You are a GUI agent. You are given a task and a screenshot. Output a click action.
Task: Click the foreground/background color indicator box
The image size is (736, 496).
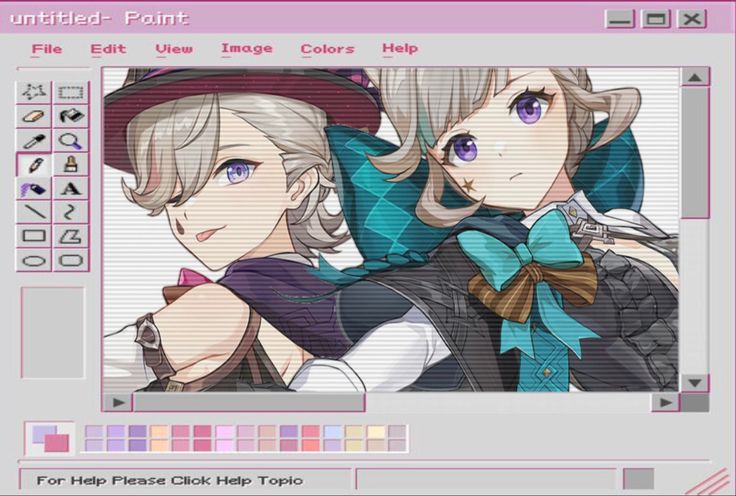click(x=50, y=438)
